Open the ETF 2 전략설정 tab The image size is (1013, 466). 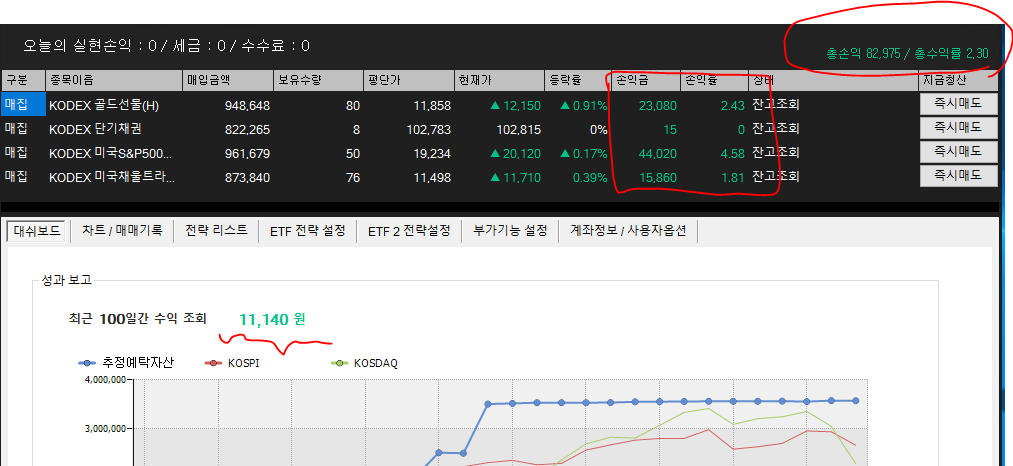(x=409, y=231)
